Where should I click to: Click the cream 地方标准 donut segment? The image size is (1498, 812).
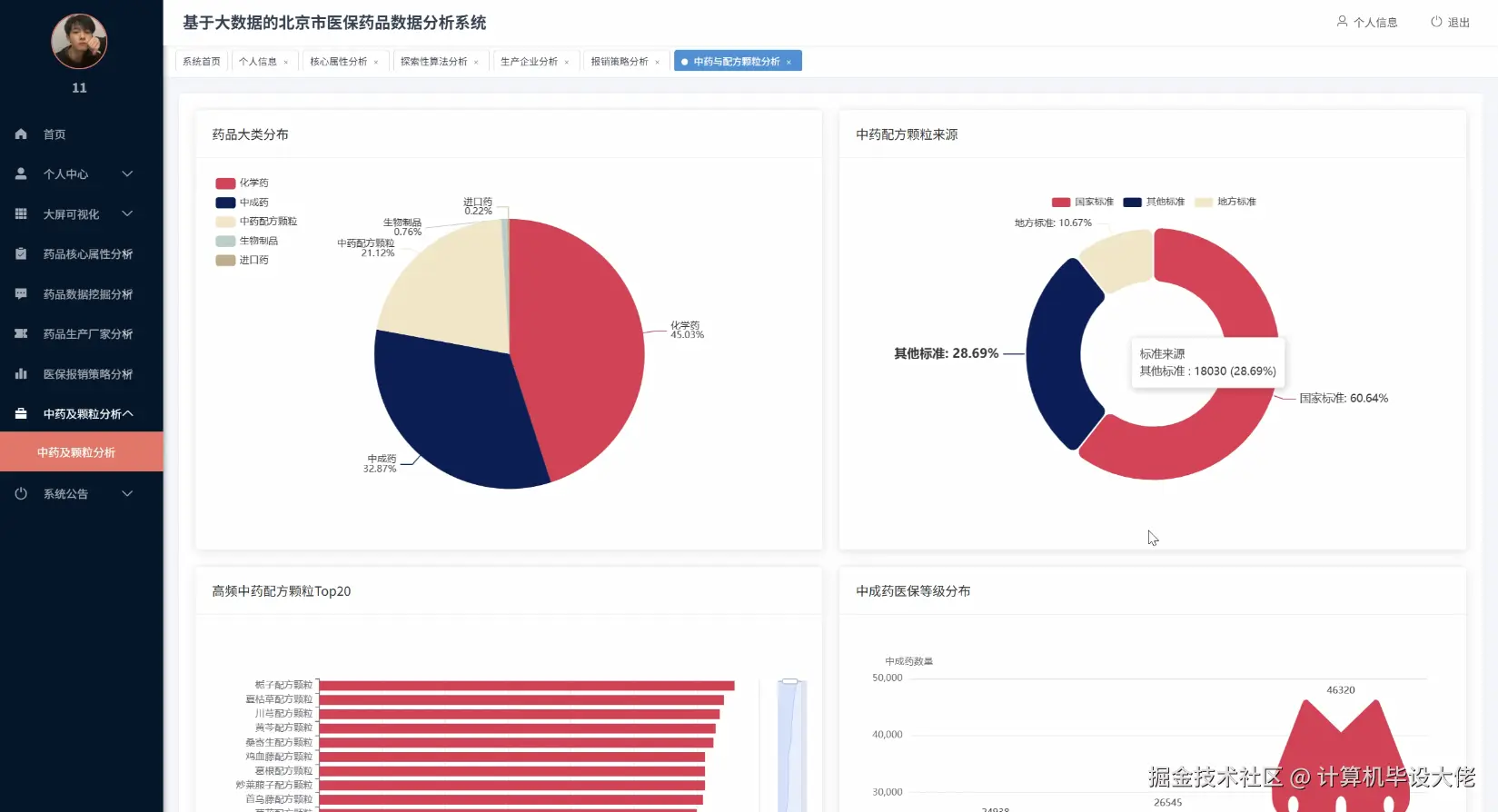coord(1122,258)
